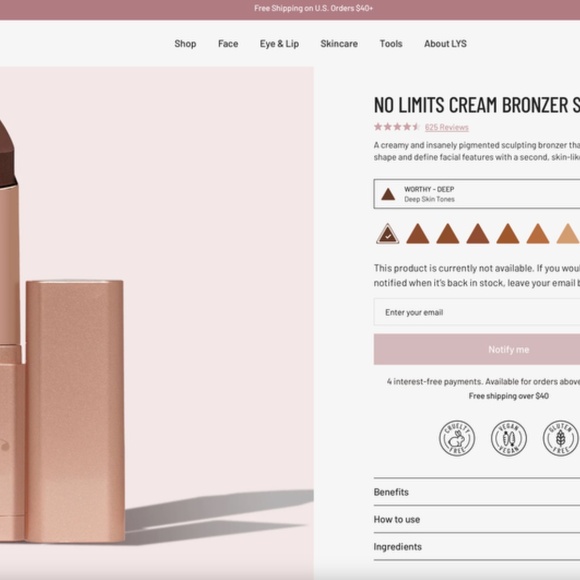Click the Cruelty Free bunny badge
Image resolution: width=580 pixels, height=580 pixels.
(457, 438)
